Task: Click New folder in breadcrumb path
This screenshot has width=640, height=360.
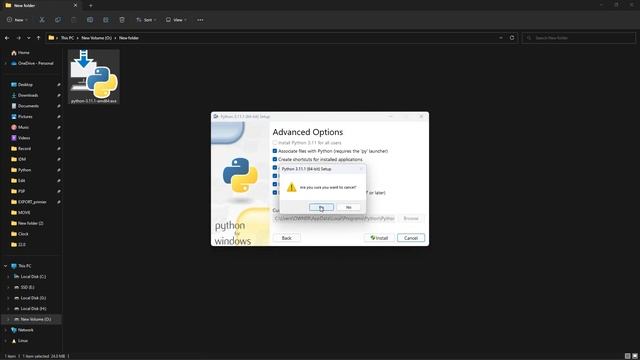Action: pos(129,38)
